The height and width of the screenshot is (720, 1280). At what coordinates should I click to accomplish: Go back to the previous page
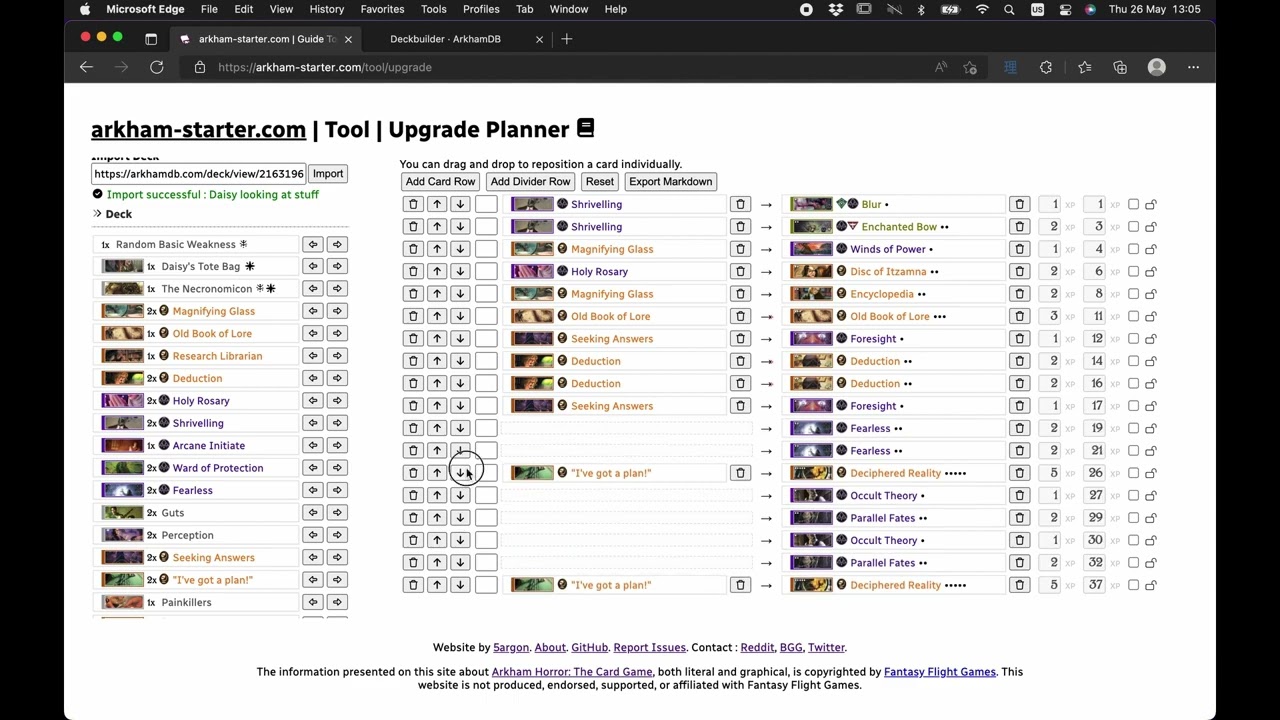(x=86, y=67)
